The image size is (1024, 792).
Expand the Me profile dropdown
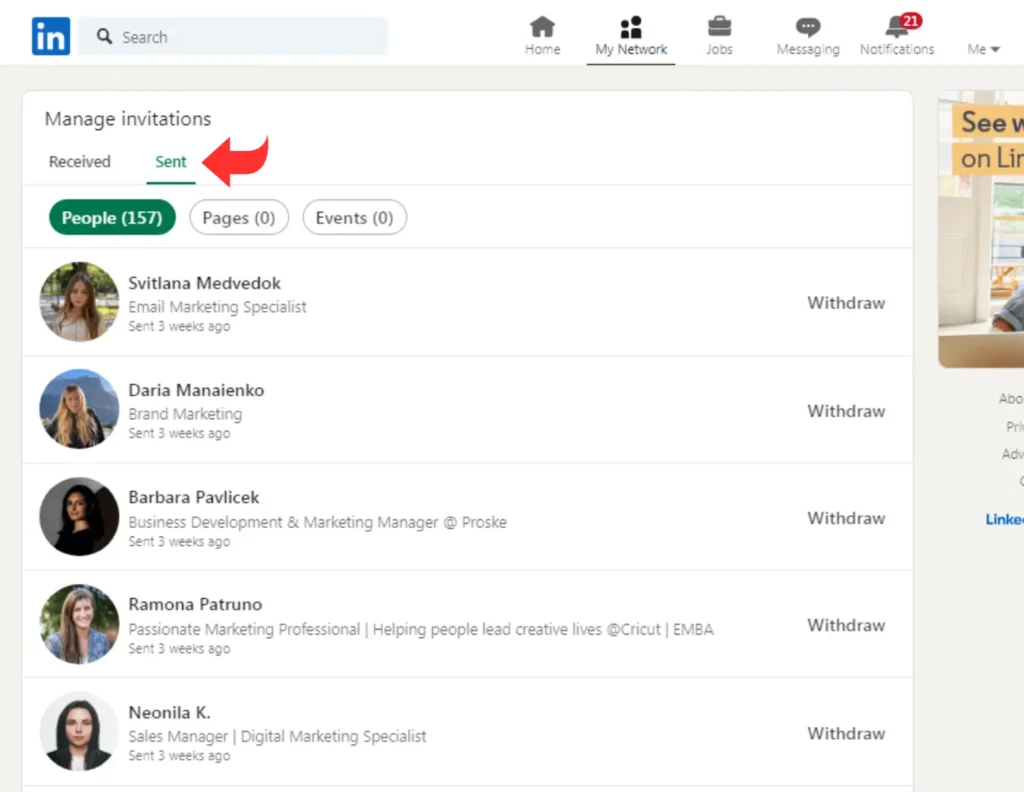tap(983, 49)
